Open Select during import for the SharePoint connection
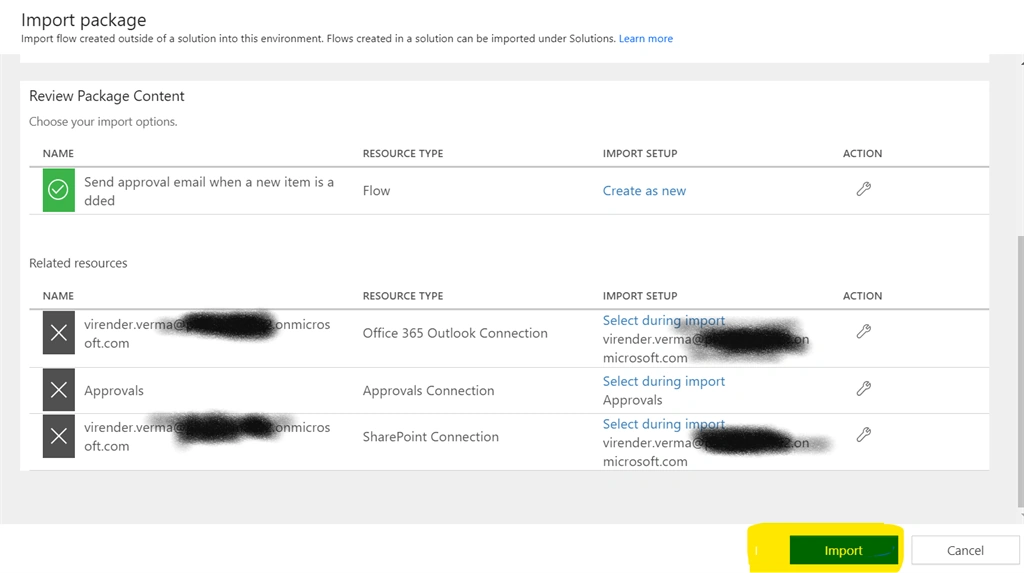The height and width of the screenshot is (577, 1024). [x=664, y=424]
